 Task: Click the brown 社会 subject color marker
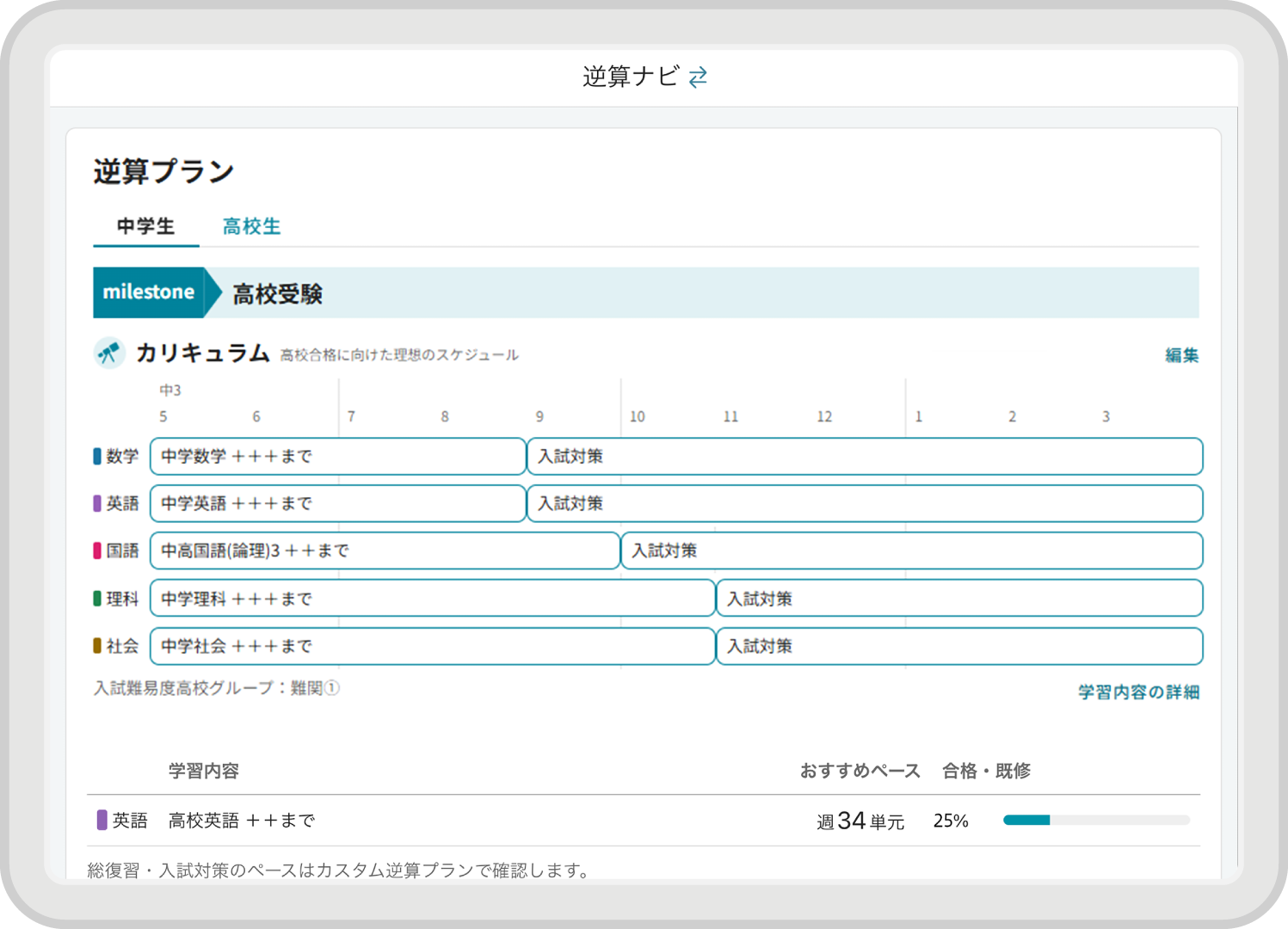(x=97, y=645)
